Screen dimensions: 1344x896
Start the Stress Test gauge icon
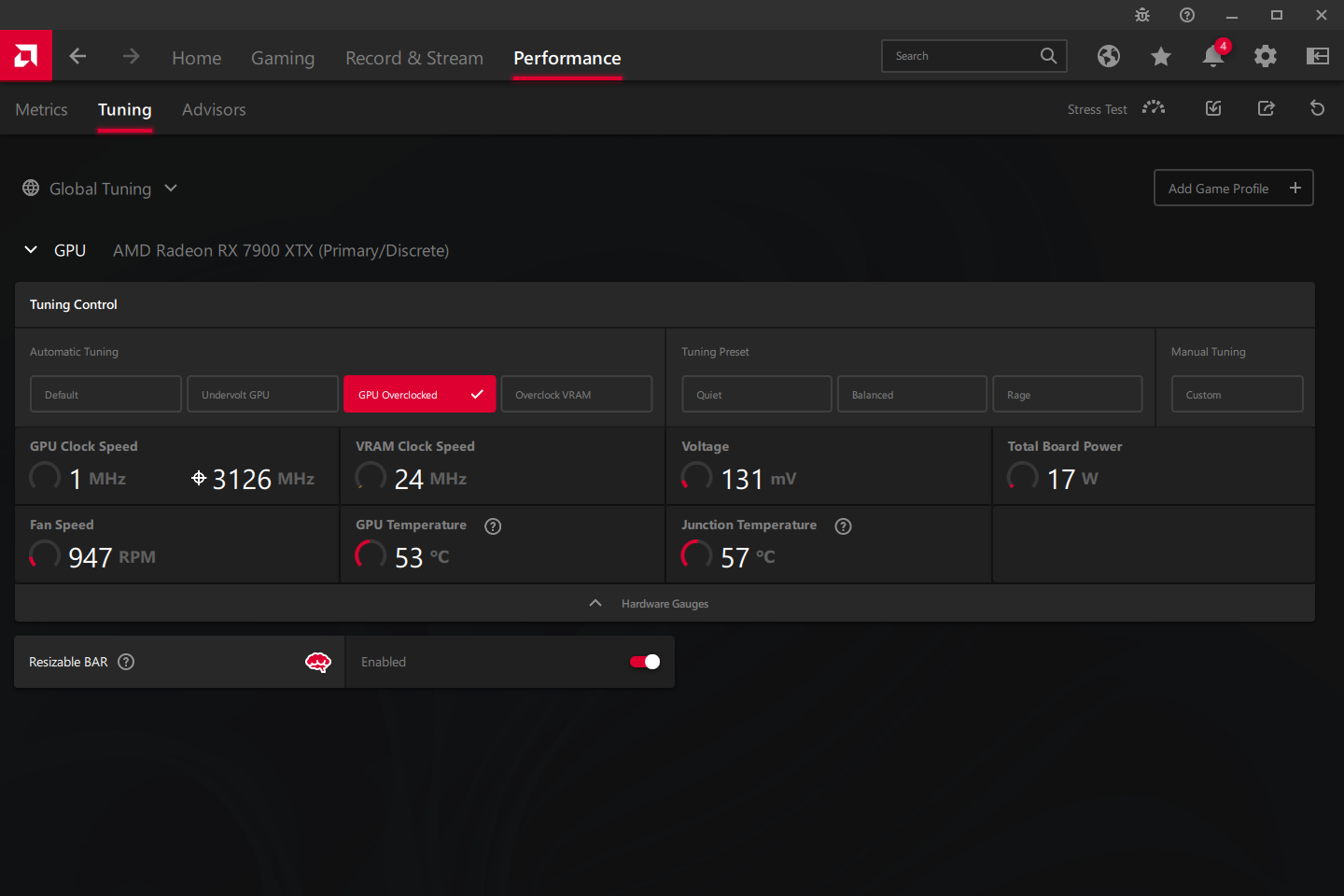pyautogui.click(x=1154, y=108)
